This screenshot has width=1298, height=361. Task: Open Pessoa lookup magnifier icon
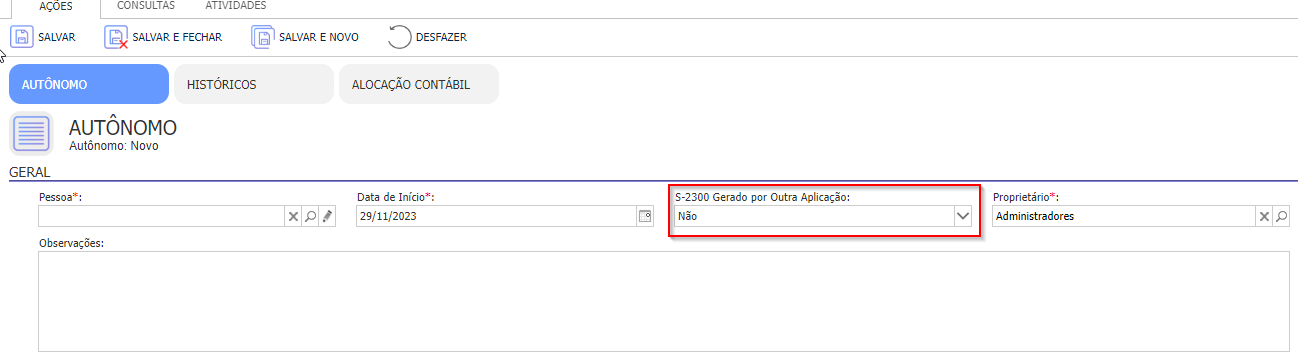310,216
